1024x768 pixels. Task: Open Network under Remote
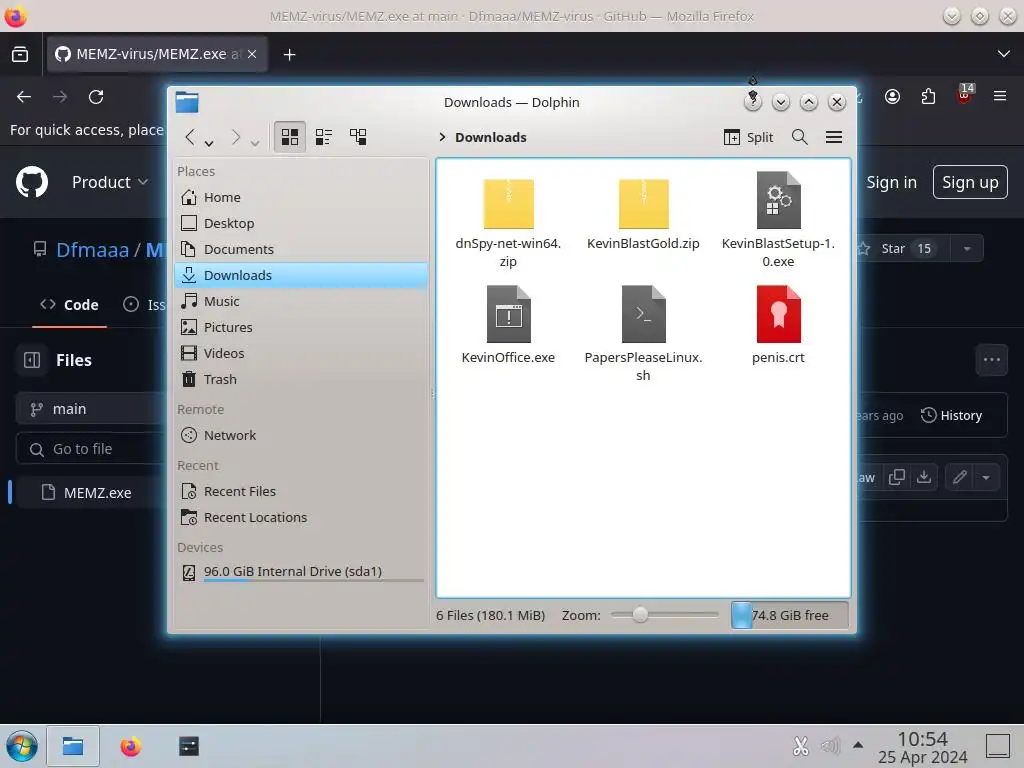pos(301,436)
